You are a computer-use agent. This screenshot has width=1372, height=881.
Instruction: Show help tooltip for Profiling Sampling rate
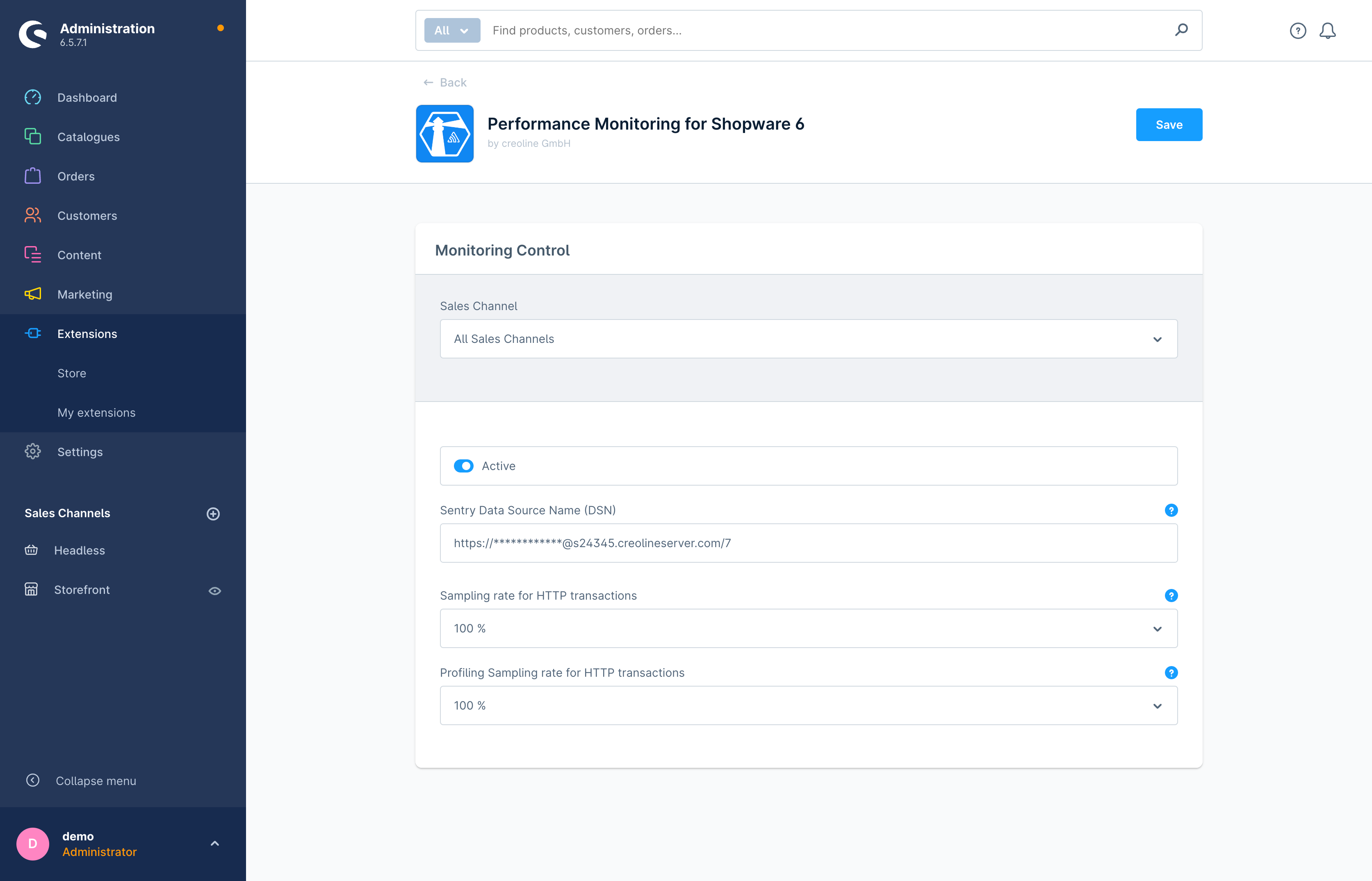tap(1171, 673)
